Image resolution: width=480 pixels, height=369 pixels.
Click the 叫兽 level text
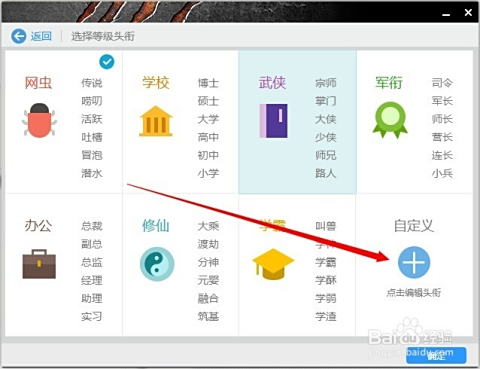[x=326, y=226]
